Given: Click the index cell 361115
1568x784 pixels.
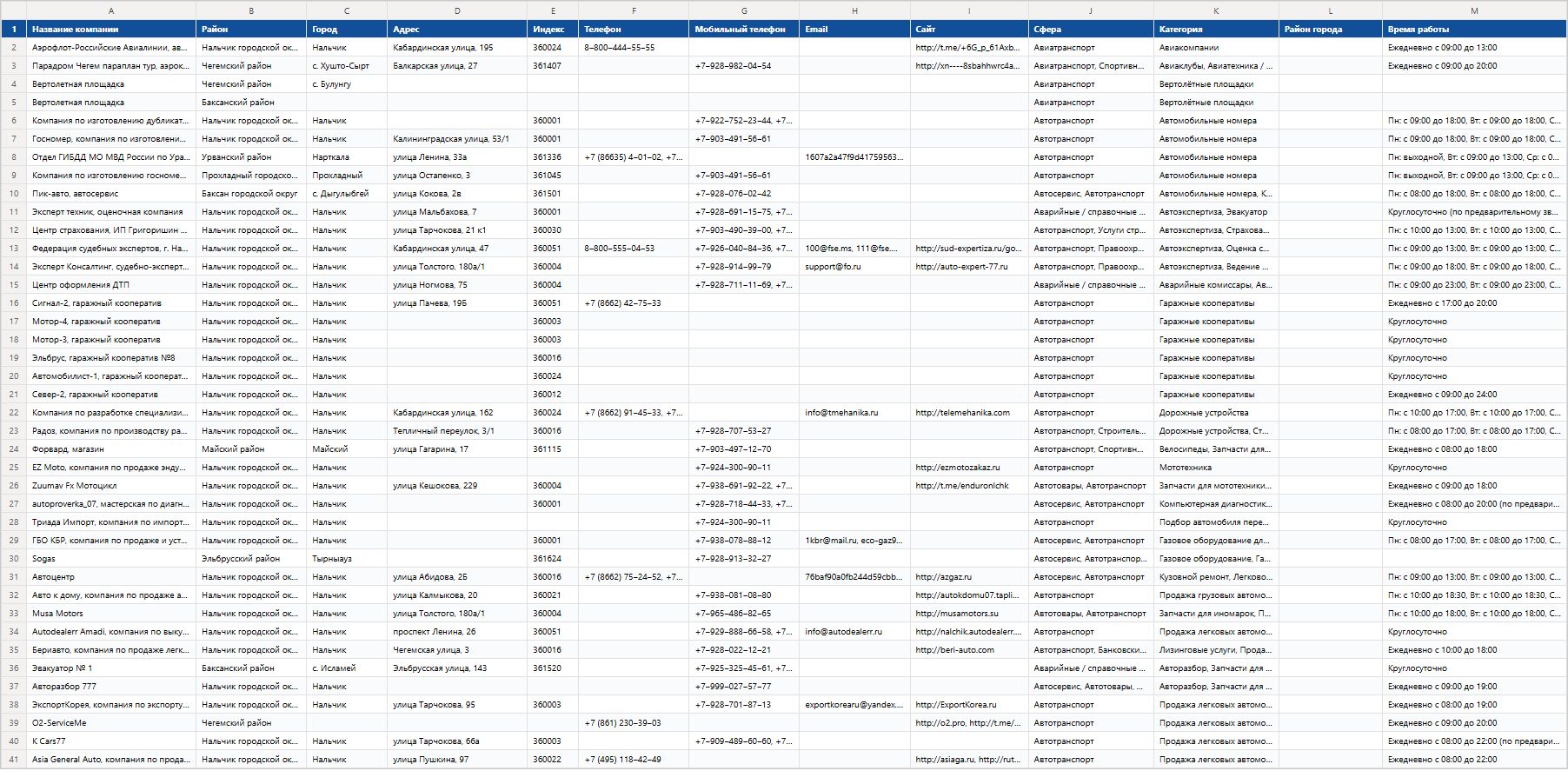Looking at the screenshot, I should click(x=553, y=449).
